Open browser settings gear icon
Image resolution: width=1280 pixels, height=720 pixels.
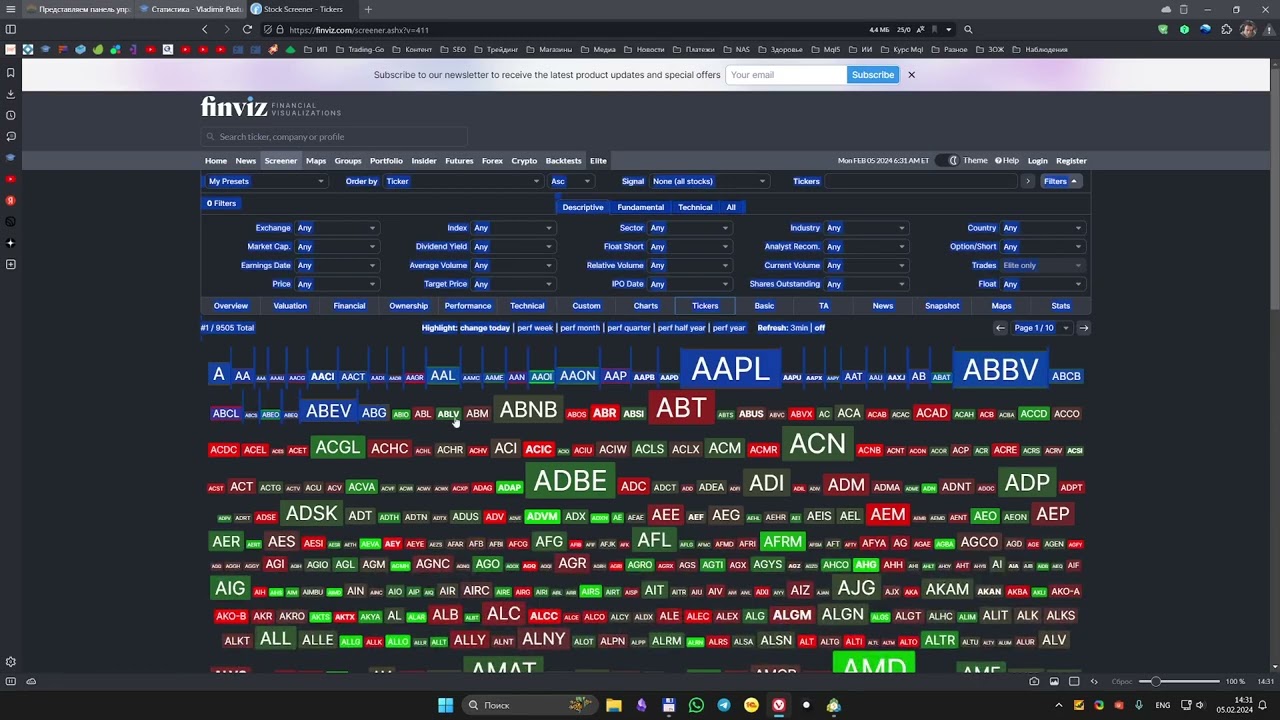[11, 662]
